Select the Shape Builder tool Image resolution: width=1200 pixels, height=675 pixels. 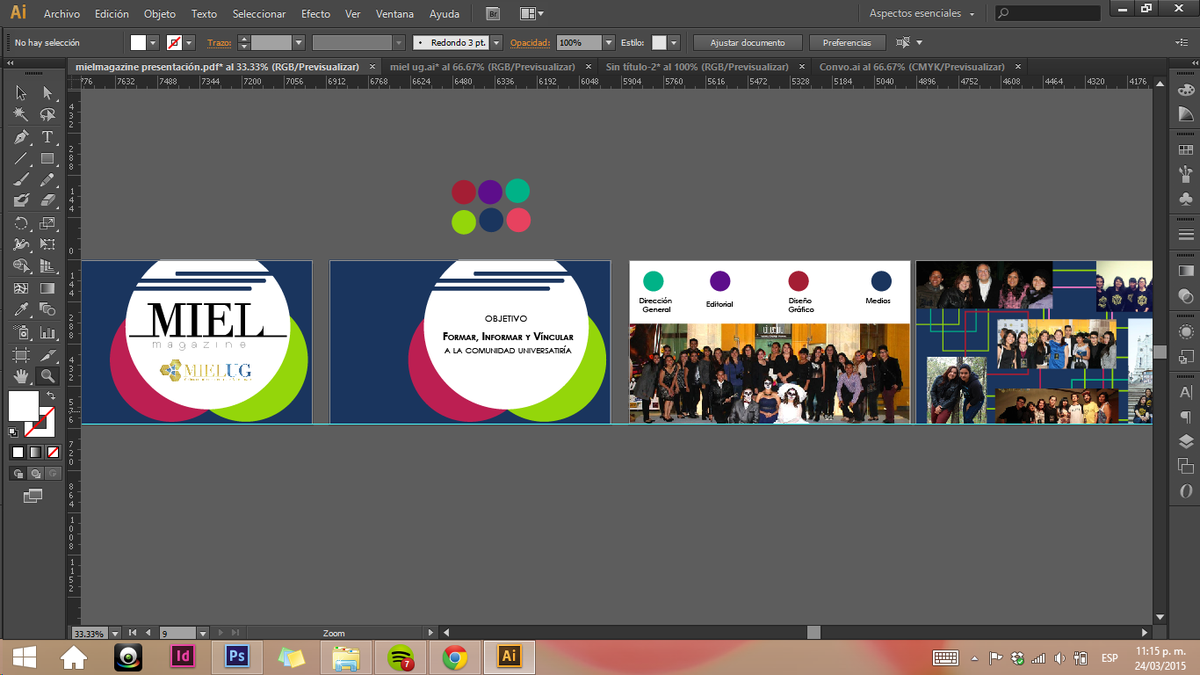pyautogui.click(x=20, y=266)
